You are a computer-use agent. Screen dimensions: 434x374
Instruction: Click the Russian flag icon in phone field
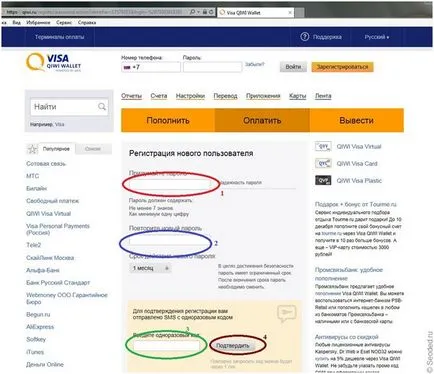(127, 67)
